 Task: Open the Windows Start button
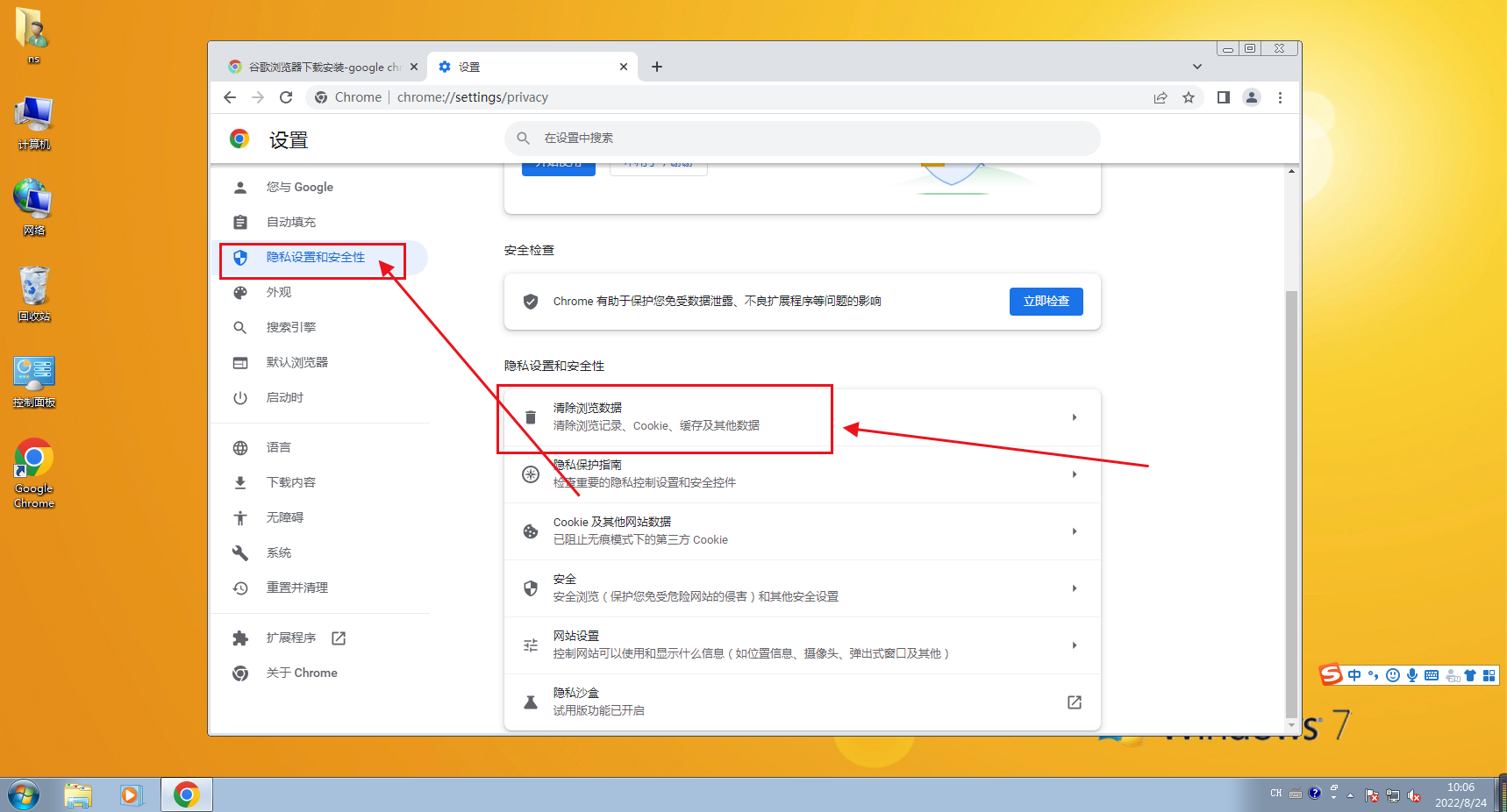[x=24, y=795]
